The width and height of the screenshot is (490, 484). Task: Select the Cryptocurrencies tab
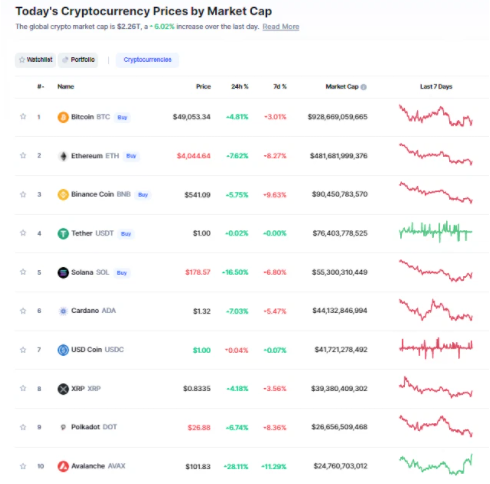(147, 60)
